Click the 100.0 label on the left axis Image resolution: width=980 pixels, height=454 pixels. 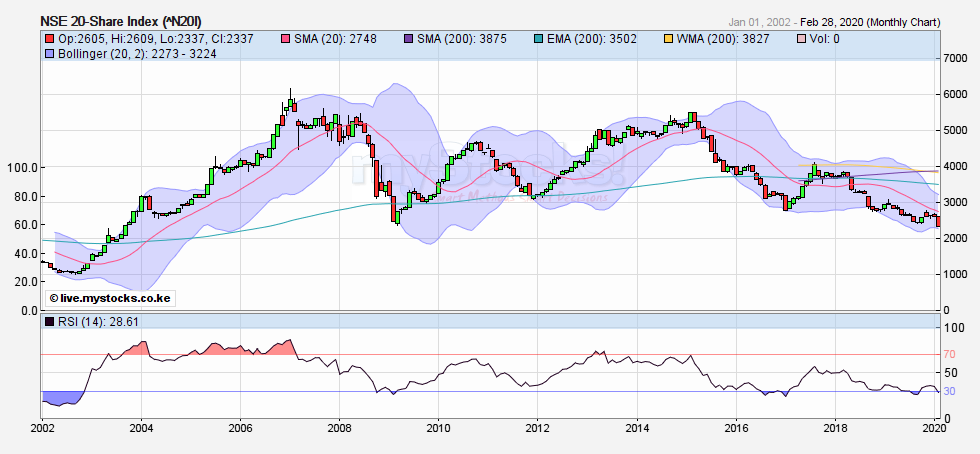20,168
